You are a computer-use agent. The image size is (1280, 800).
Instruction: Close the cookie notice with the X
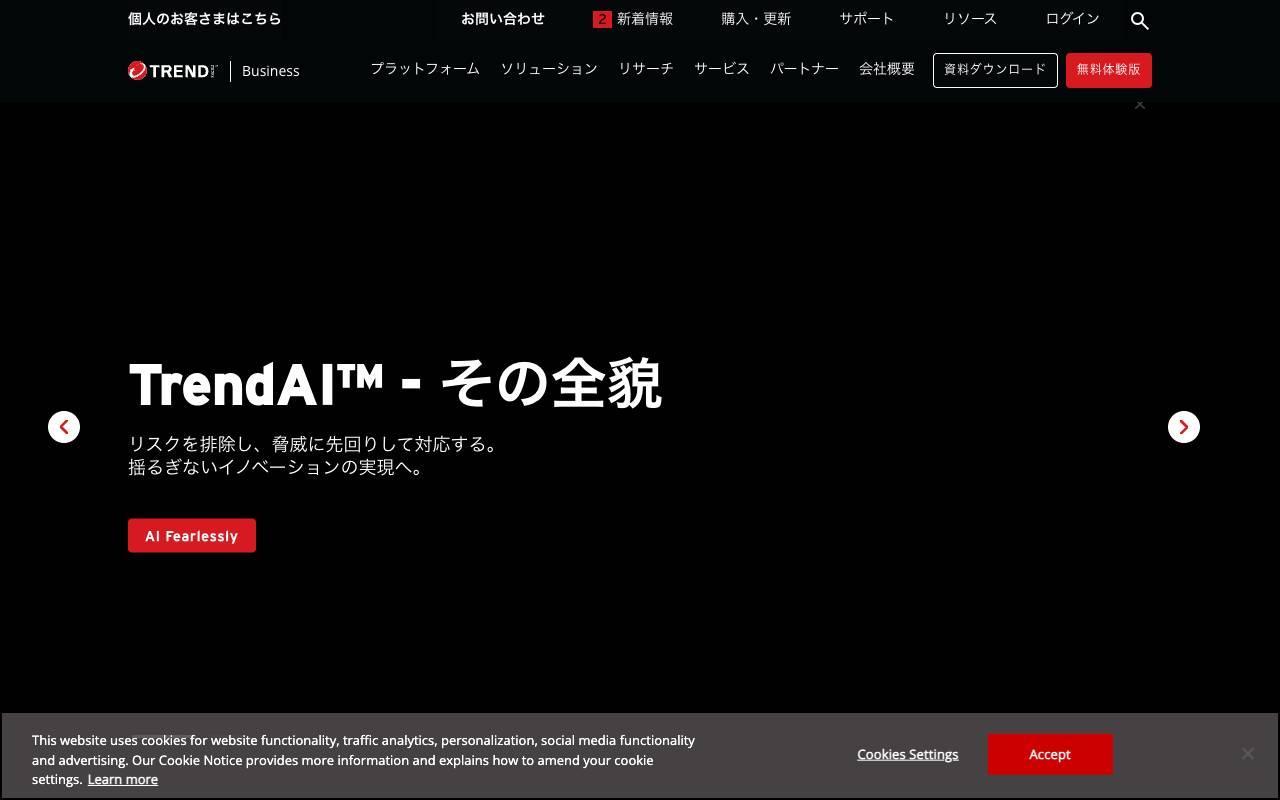[x=1248, y=753]
